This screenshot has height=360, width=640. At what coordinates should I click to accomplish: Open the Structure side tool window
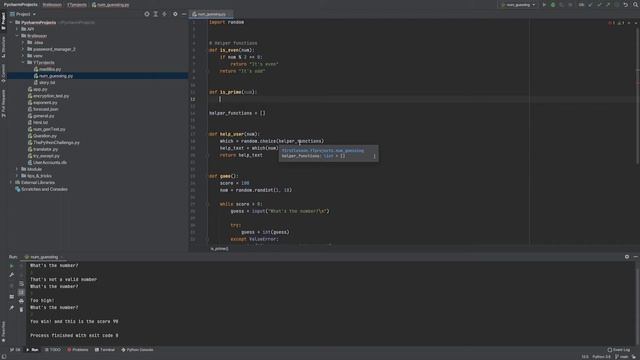pos(3,47)
